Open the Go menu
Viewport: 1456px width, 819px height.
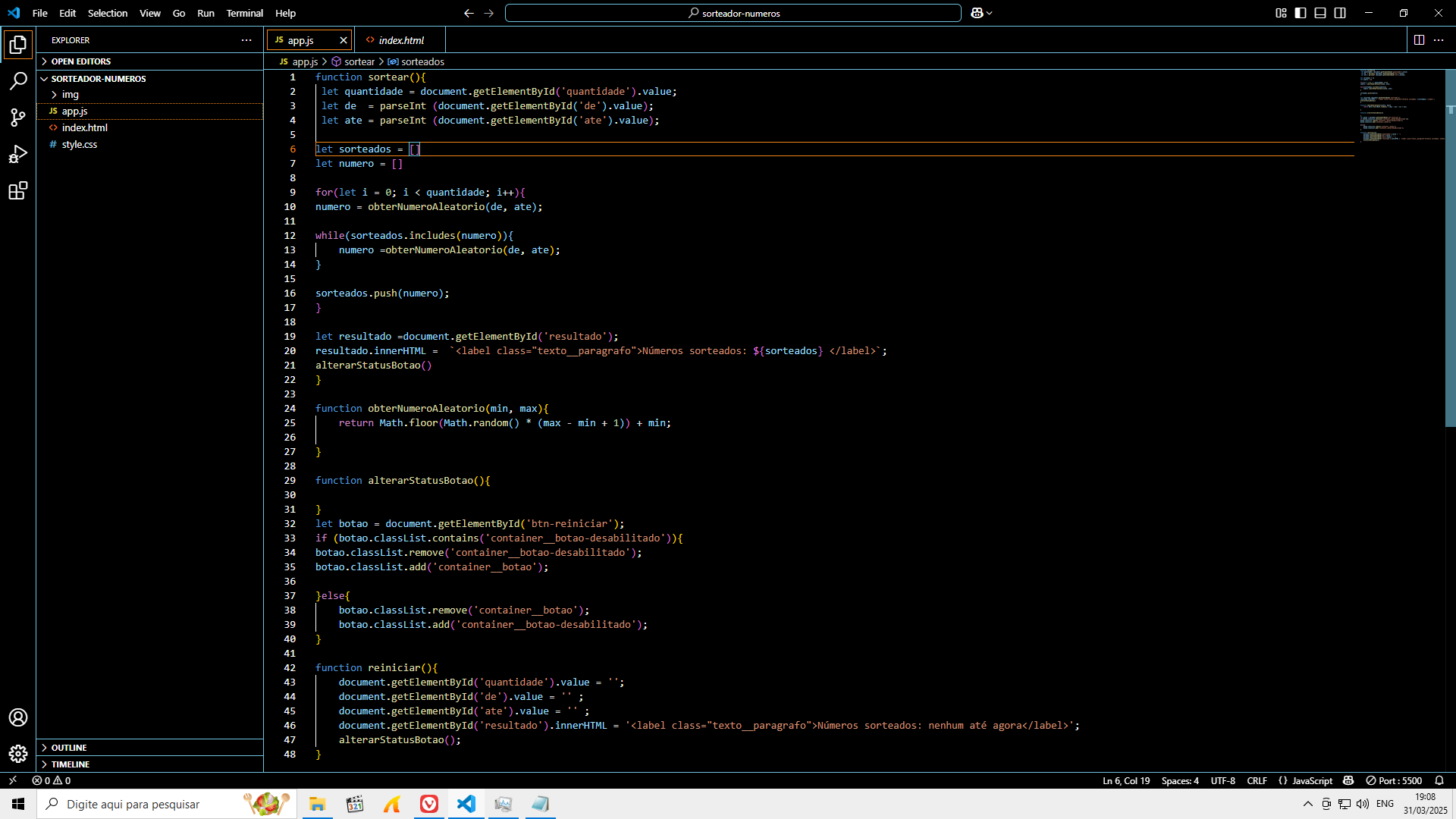click(x=179, y=13)
